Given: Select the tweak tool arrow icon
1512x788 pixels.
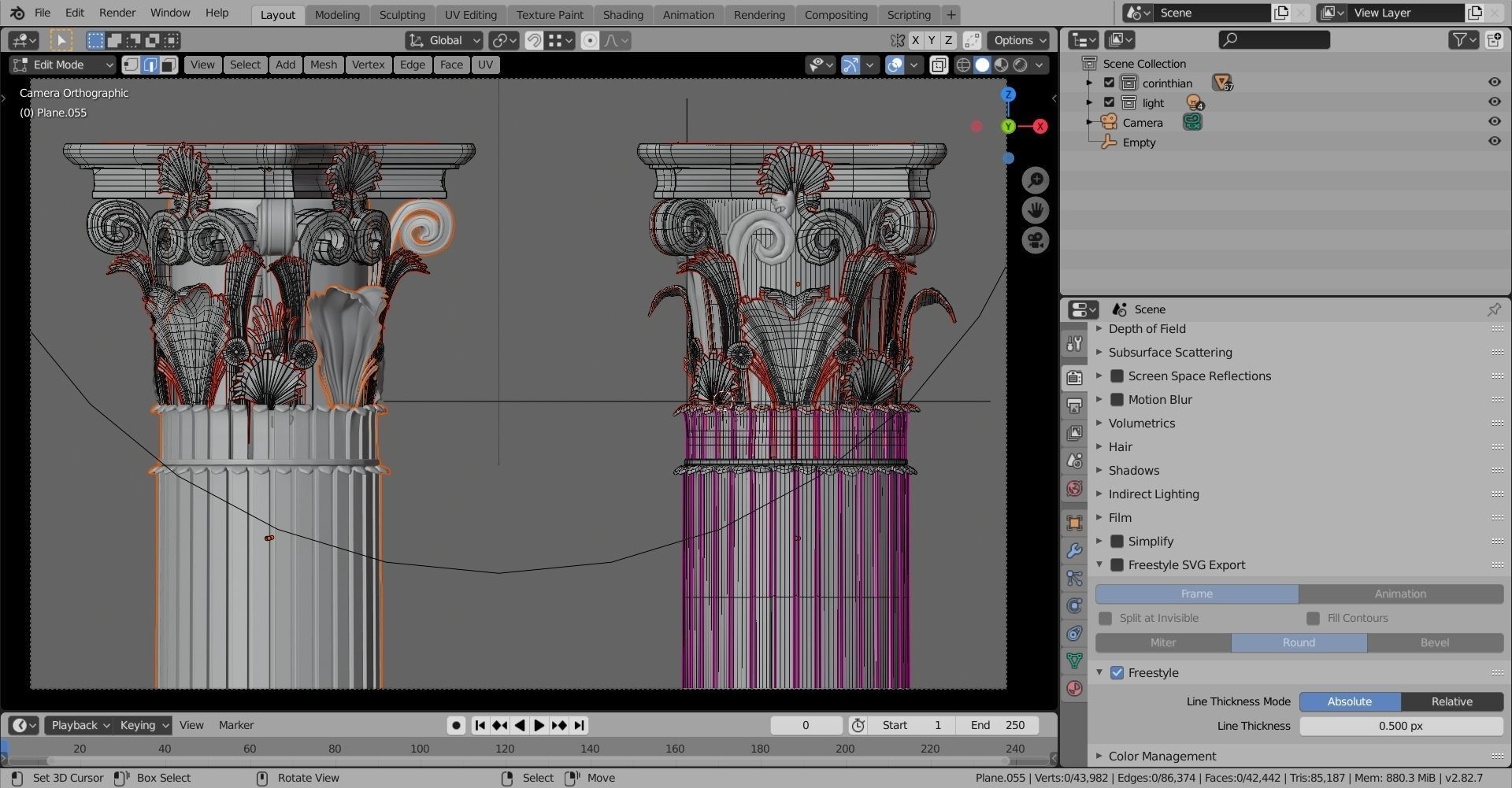Looking at the screenshot, I should click(61, 40).
